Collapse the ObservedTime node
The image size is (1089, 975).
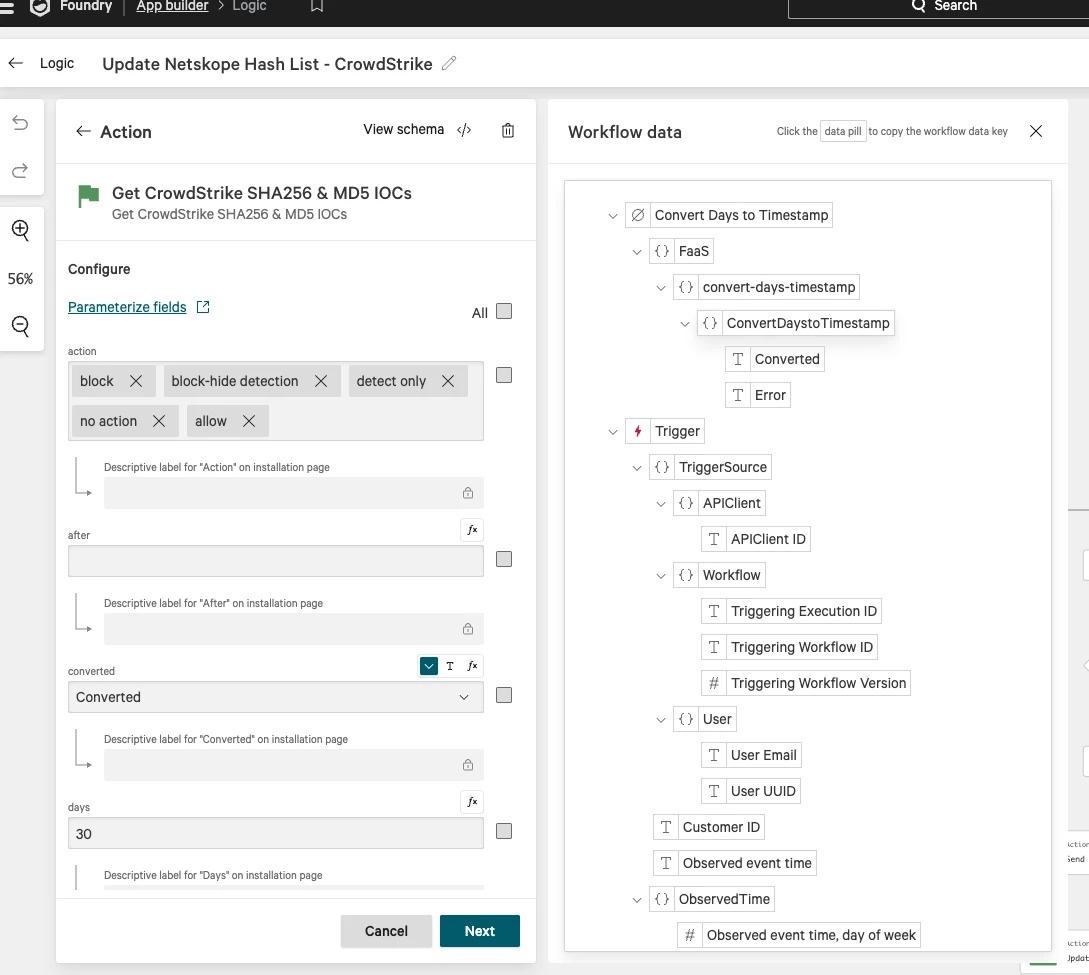point(637,900)
